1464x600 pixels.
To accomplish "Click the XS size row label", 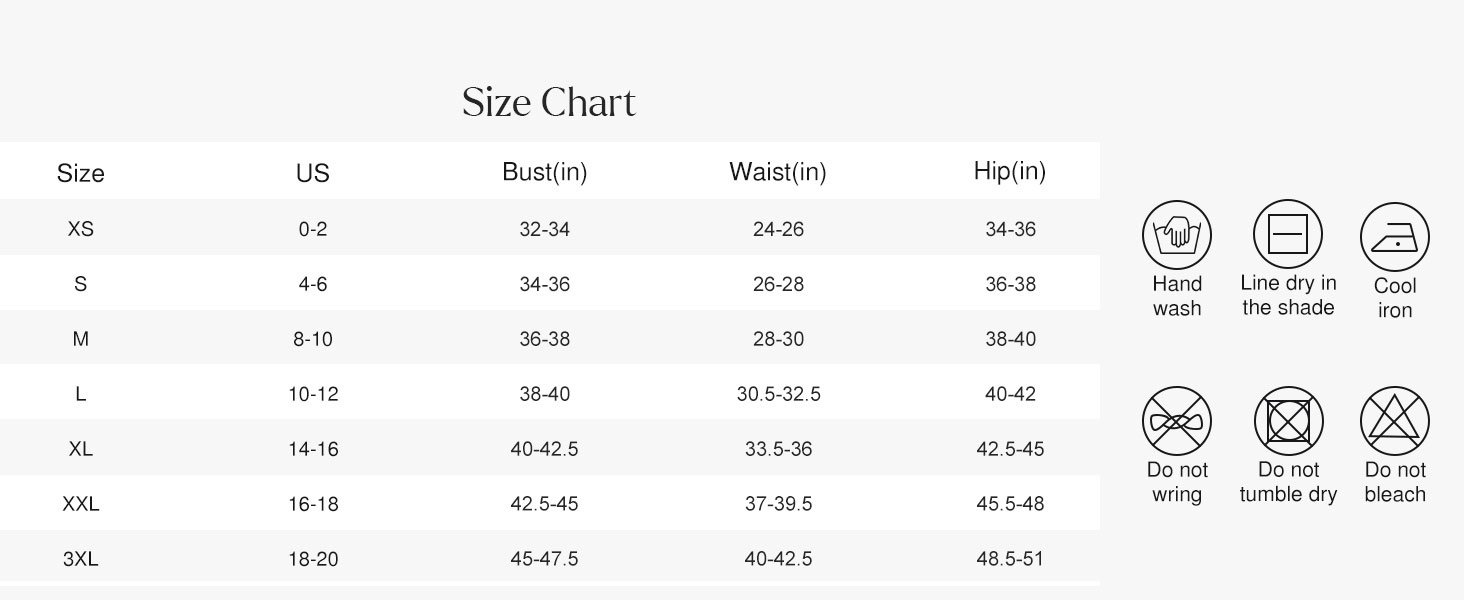I will point(81,229).
